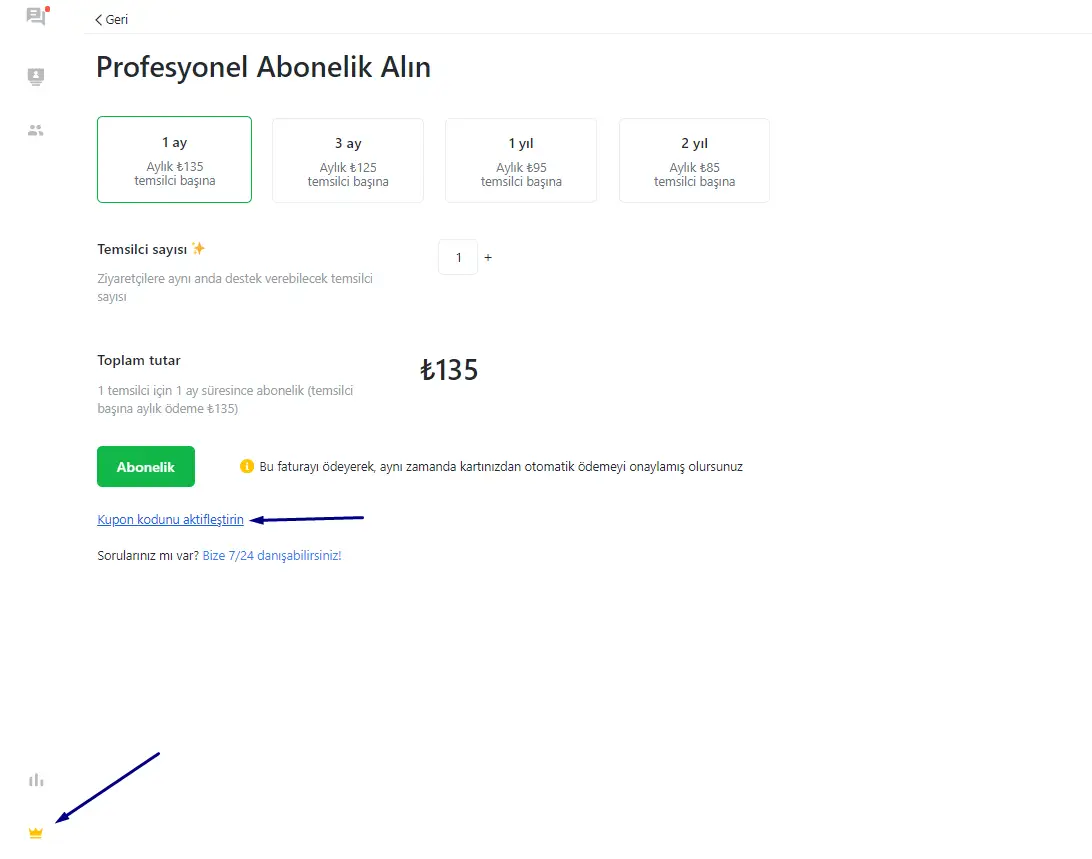This screenshot has width=1092, height=859.
Task: Click the yellow info icon by the payment notice
Action: [247, 466]
